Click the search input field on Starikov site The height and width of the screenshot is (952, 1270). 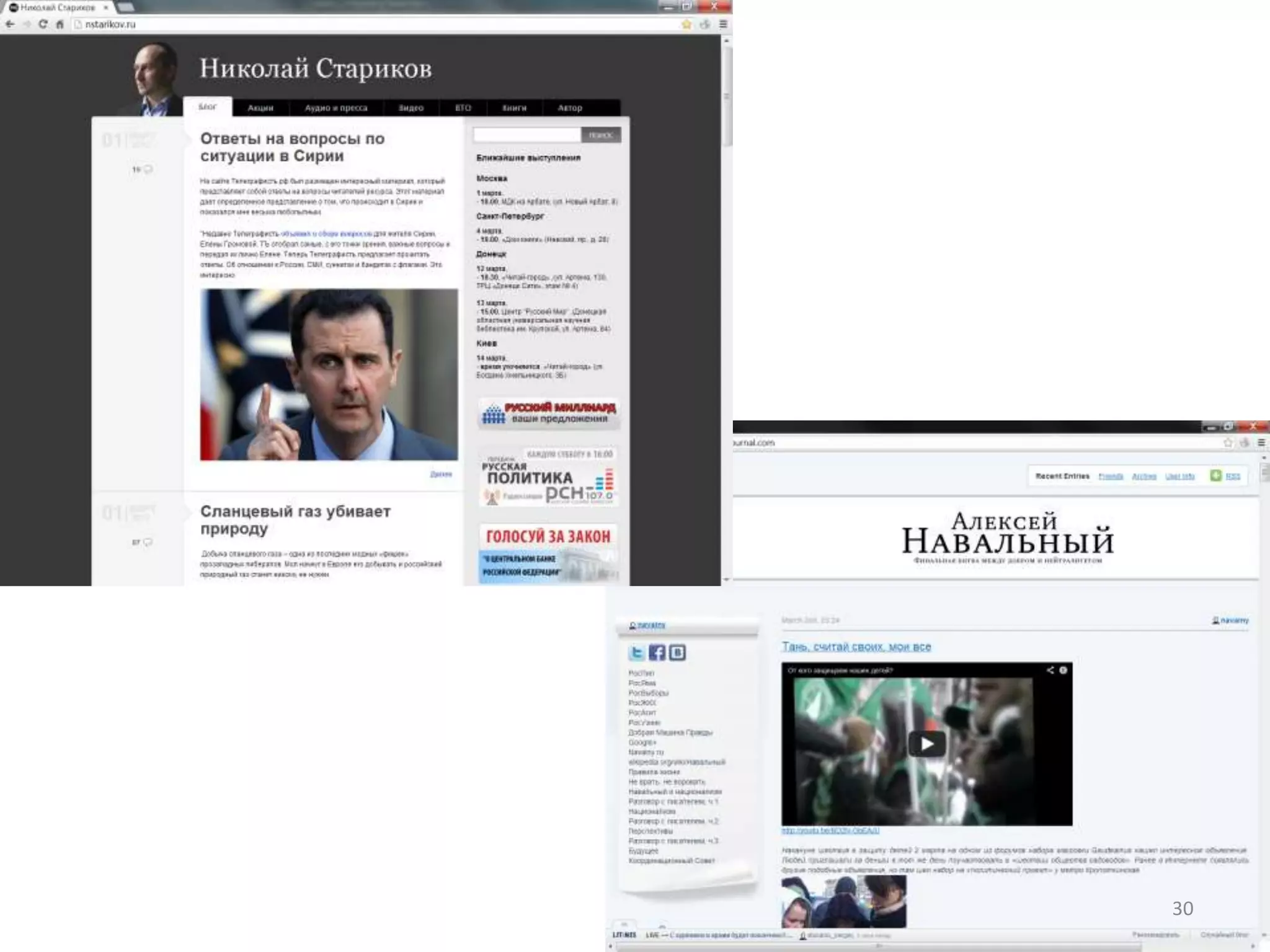(526, 134)
